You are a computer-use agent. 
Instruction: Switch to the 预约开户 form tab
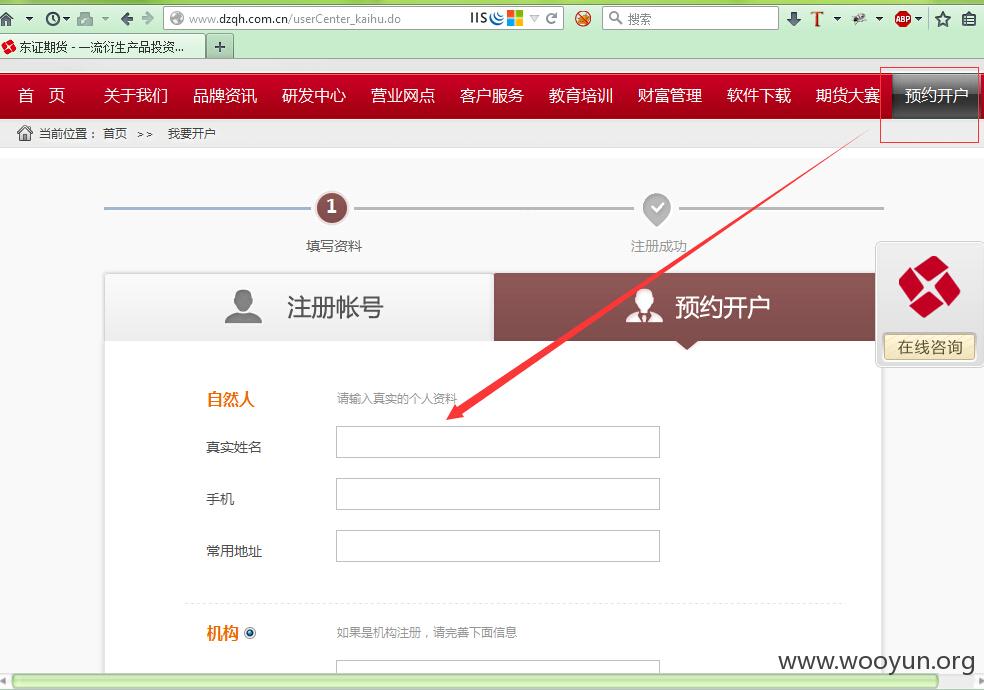coord(685,307)
